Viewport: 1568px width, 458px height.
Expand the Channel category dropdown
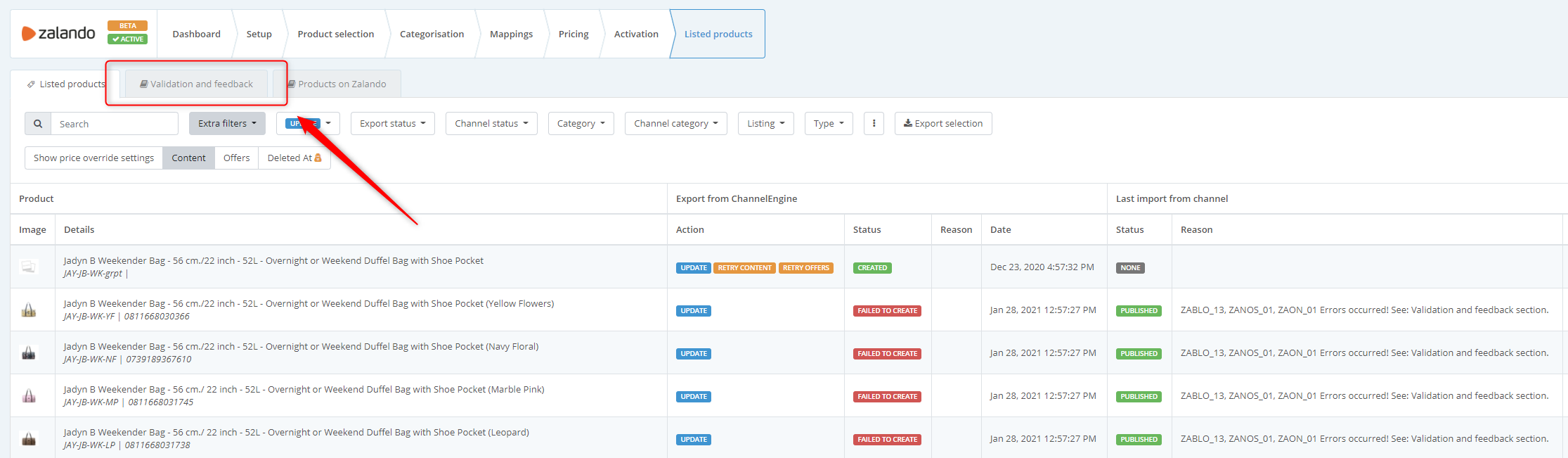(x=676, y=123)
